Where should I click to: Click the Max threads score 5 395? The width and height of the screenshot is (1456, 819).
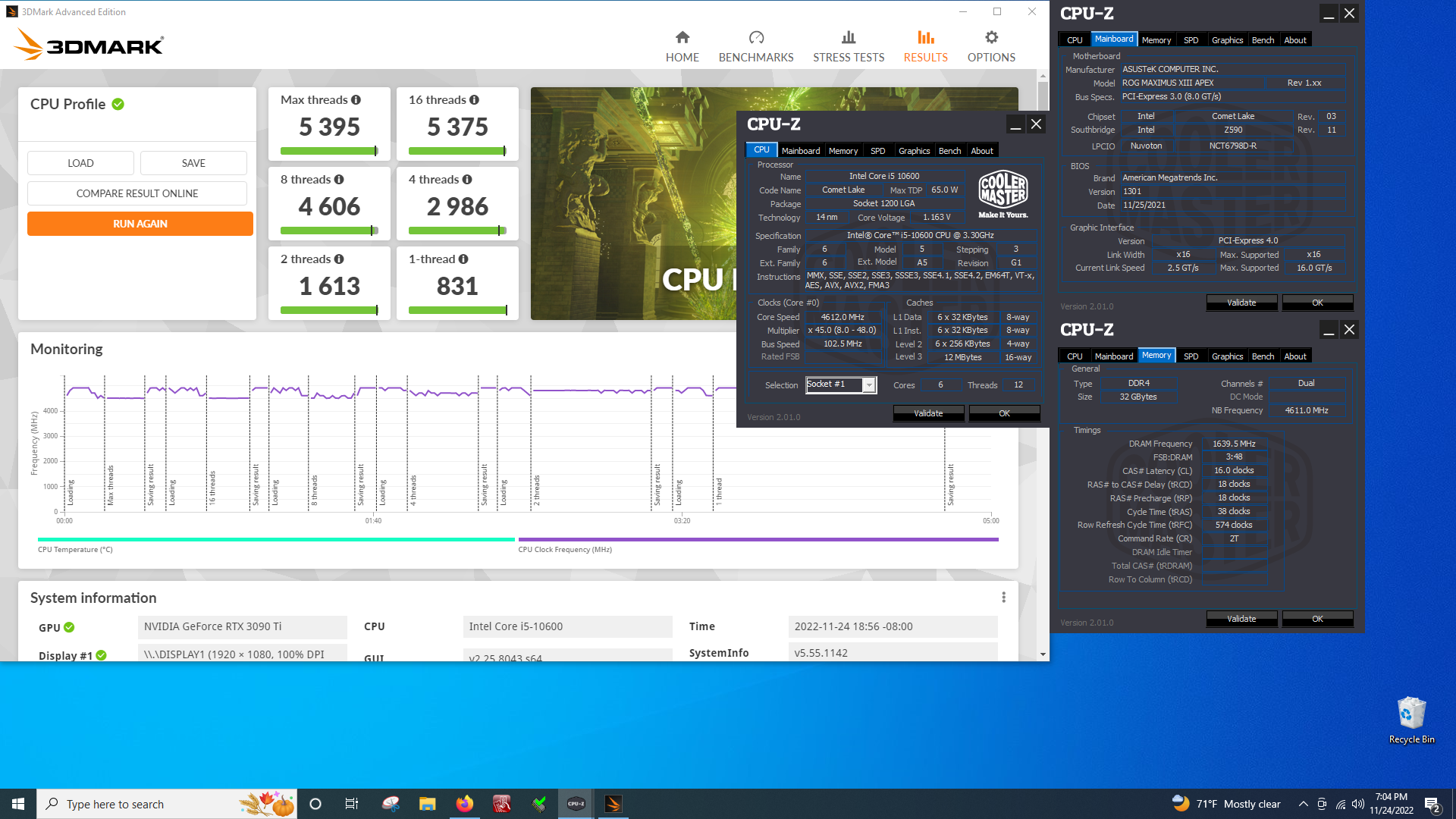point(329,127)
